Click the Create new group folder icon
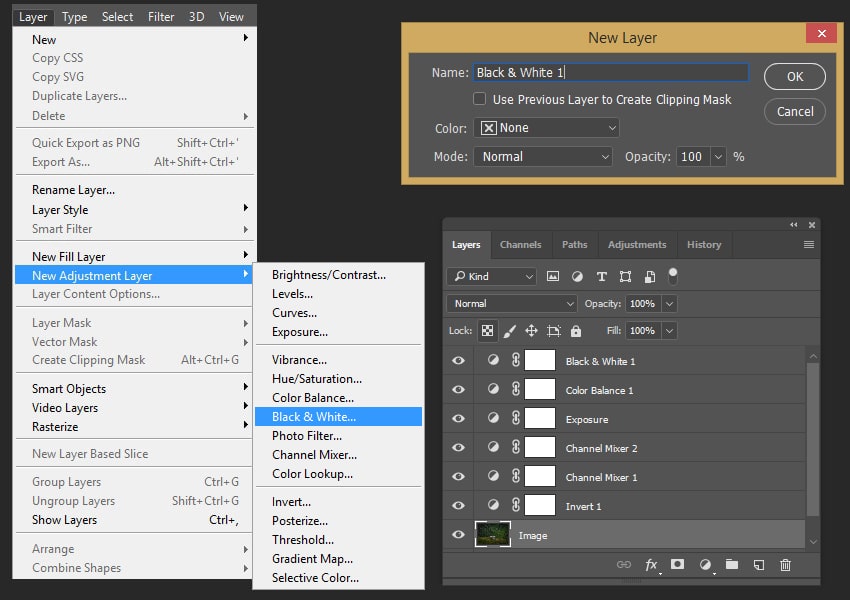Screen dimensions: 850x600 pos(732,565)
